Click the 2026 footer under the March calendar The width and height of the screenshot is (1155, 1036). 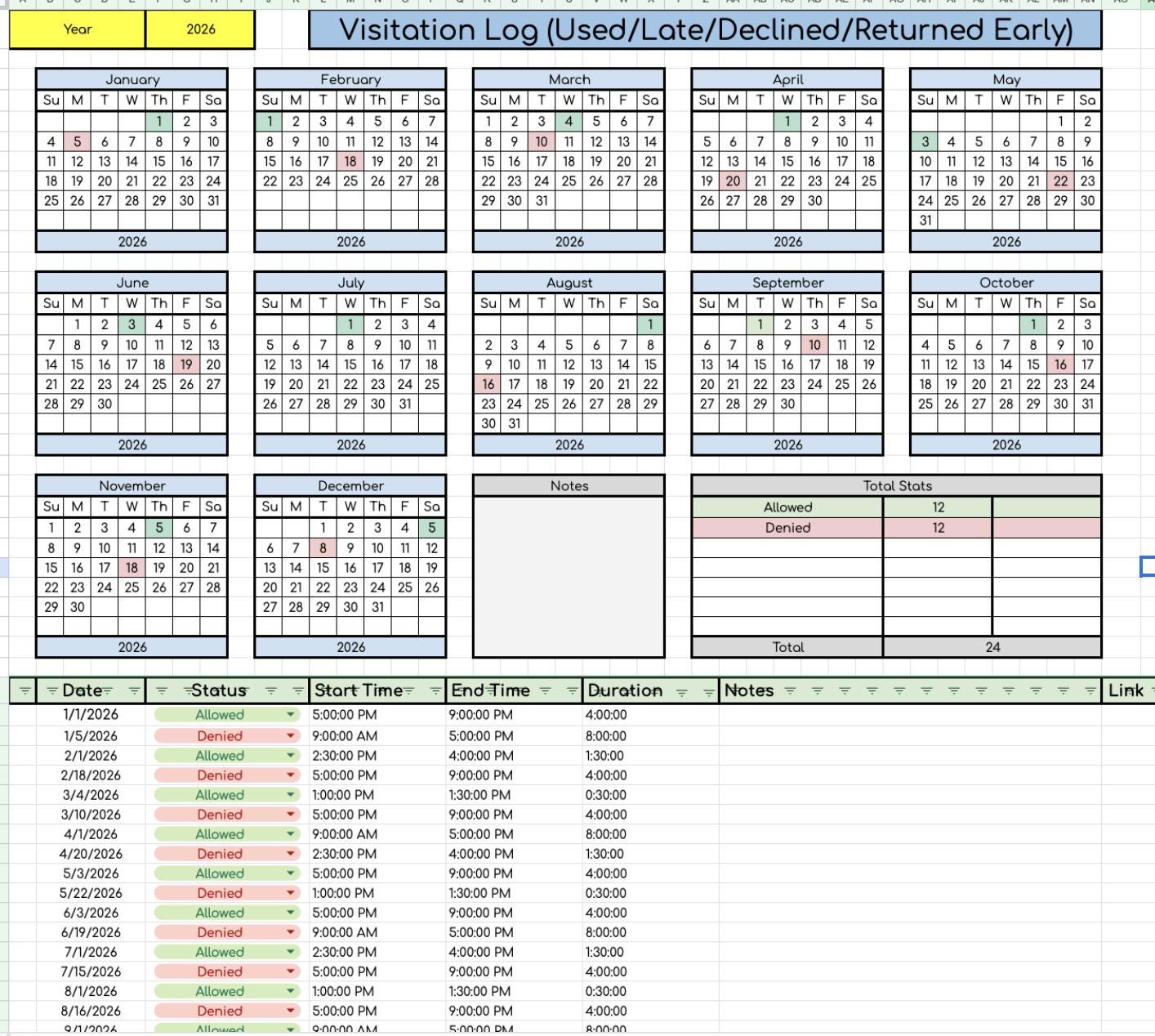coord(569,242)
